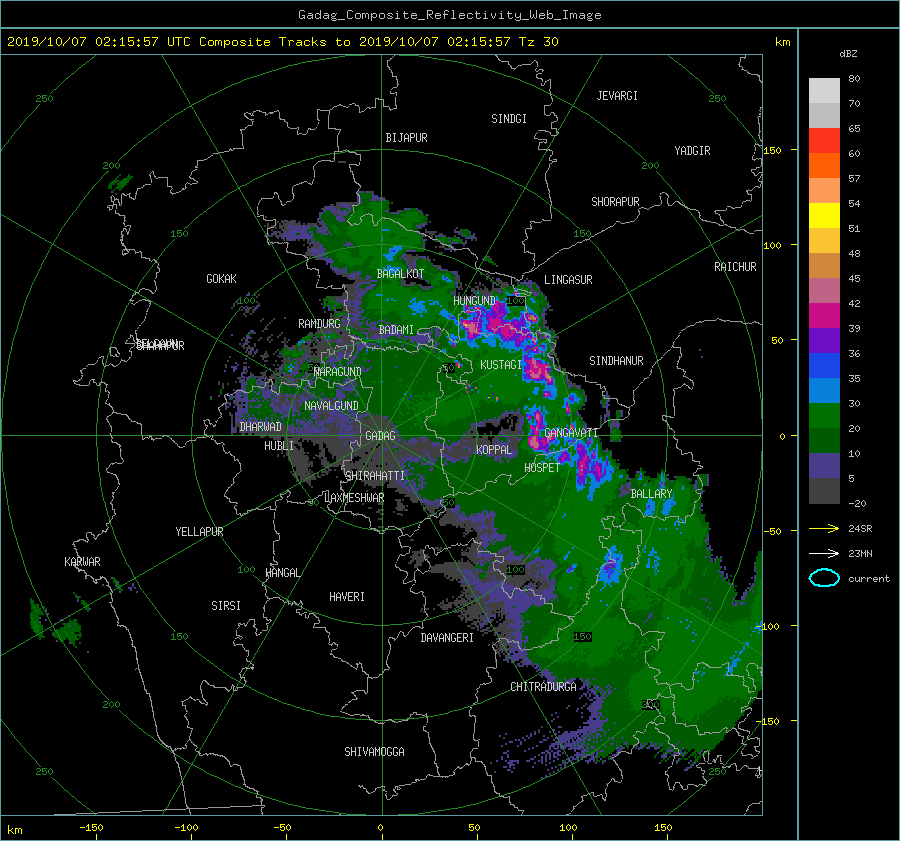Click the BAGALKOT city label

400,274
